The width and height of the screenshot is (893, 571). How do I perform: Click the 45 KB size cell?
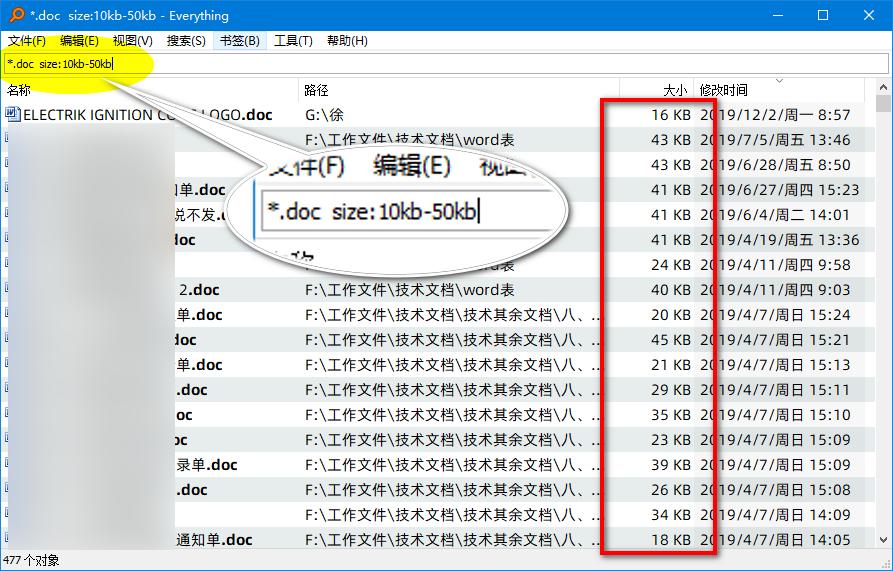tap(671, 340)
